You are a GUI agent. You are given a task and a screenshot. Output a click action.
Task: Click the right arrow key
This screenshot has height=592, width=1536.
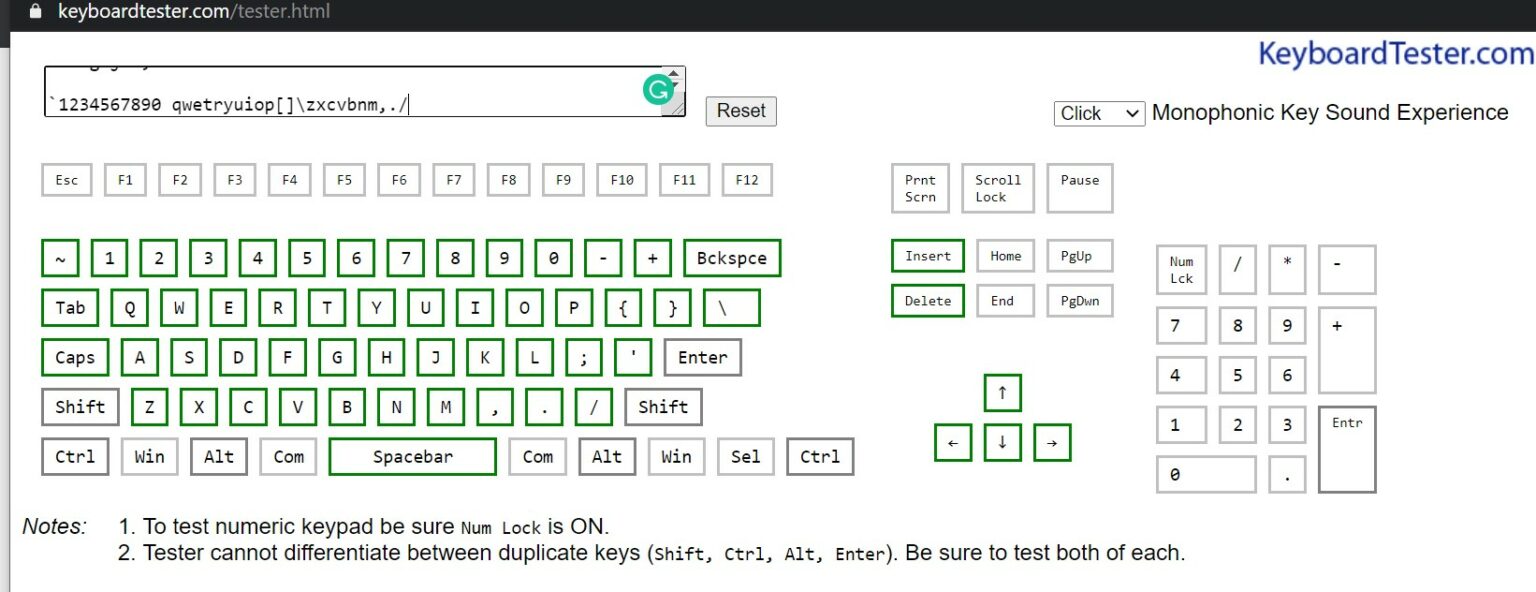1051,442
